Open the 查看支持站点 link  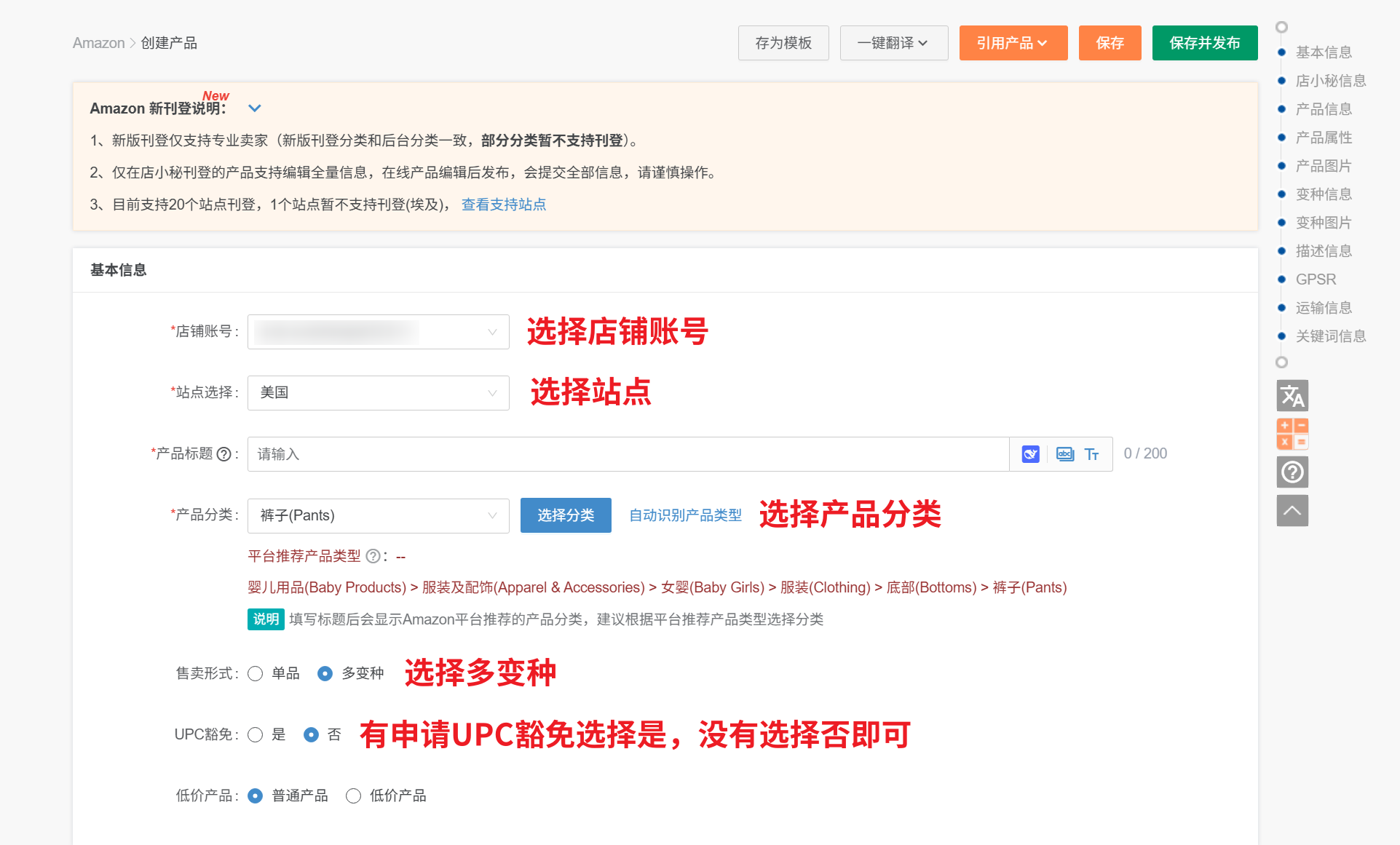(504, 205)
